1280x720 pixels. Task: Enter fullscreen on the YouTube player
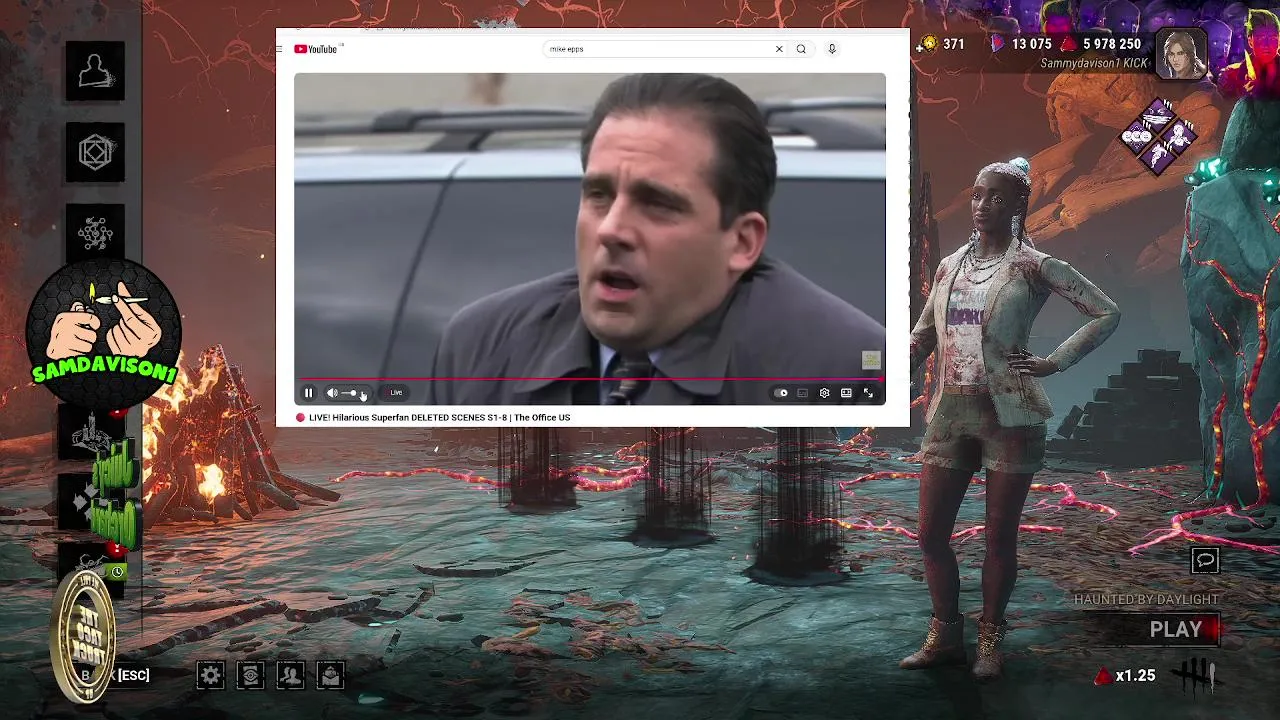(868, 393)
